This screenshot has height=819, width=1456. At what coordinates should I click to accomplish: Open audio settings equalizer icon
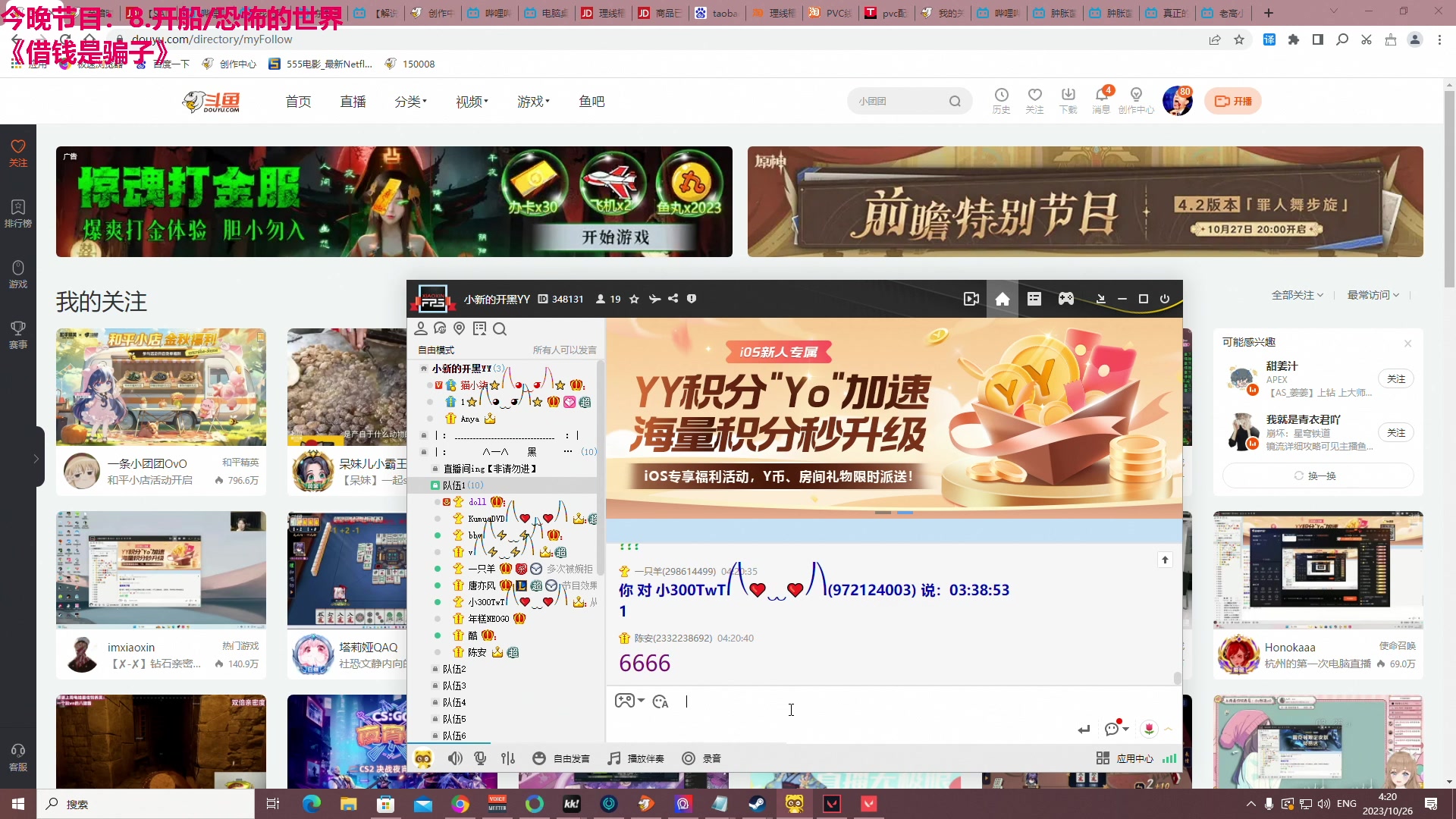point(508,758)
